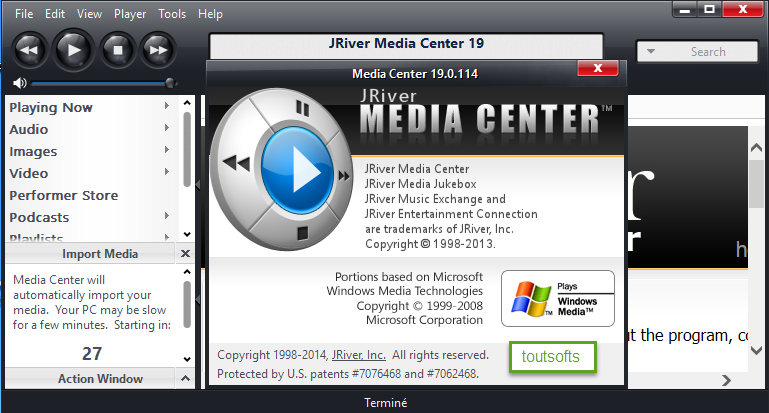Click the right-pointing chevron at bottom right

tap(726, 380)
